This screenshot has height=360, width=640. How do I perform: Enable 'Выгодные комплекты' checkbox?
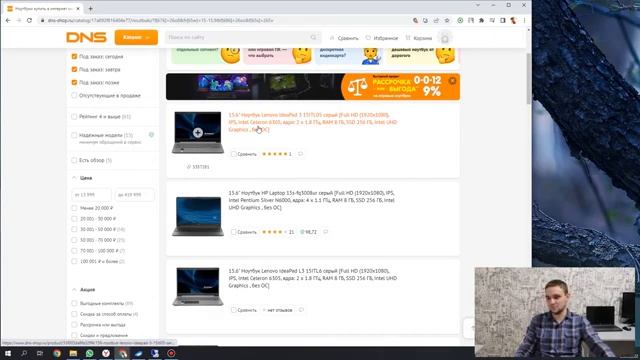[x=74, y=303]
